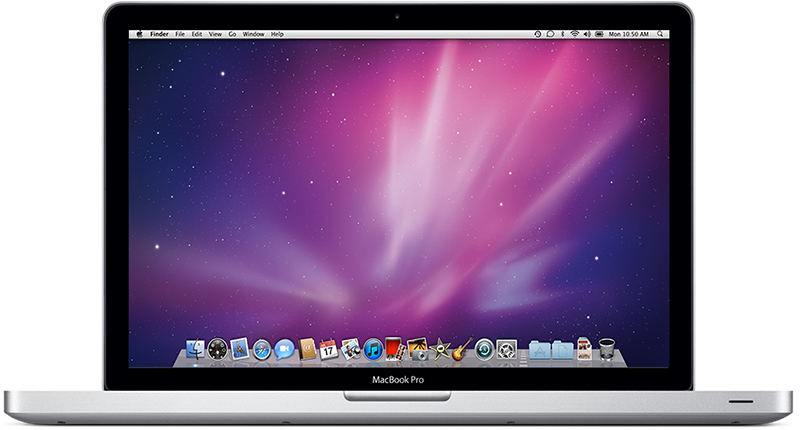Screen dimensions: 800x430
Task: Open Finder from the dock
Action: 195,349
